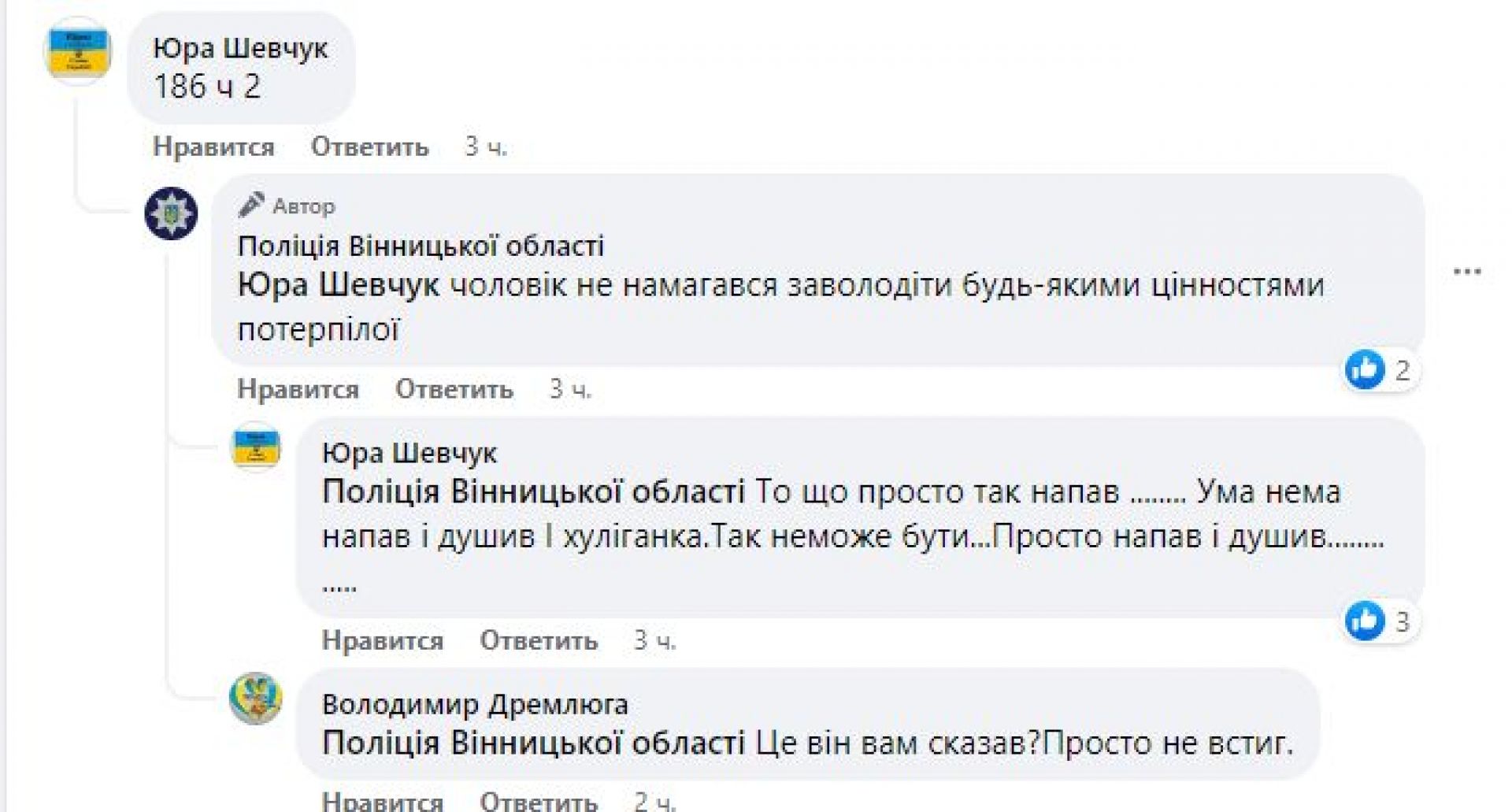1512x812 pixels.
Task: Like the top "186 ч 2" comment
Action: coord(213,147)
